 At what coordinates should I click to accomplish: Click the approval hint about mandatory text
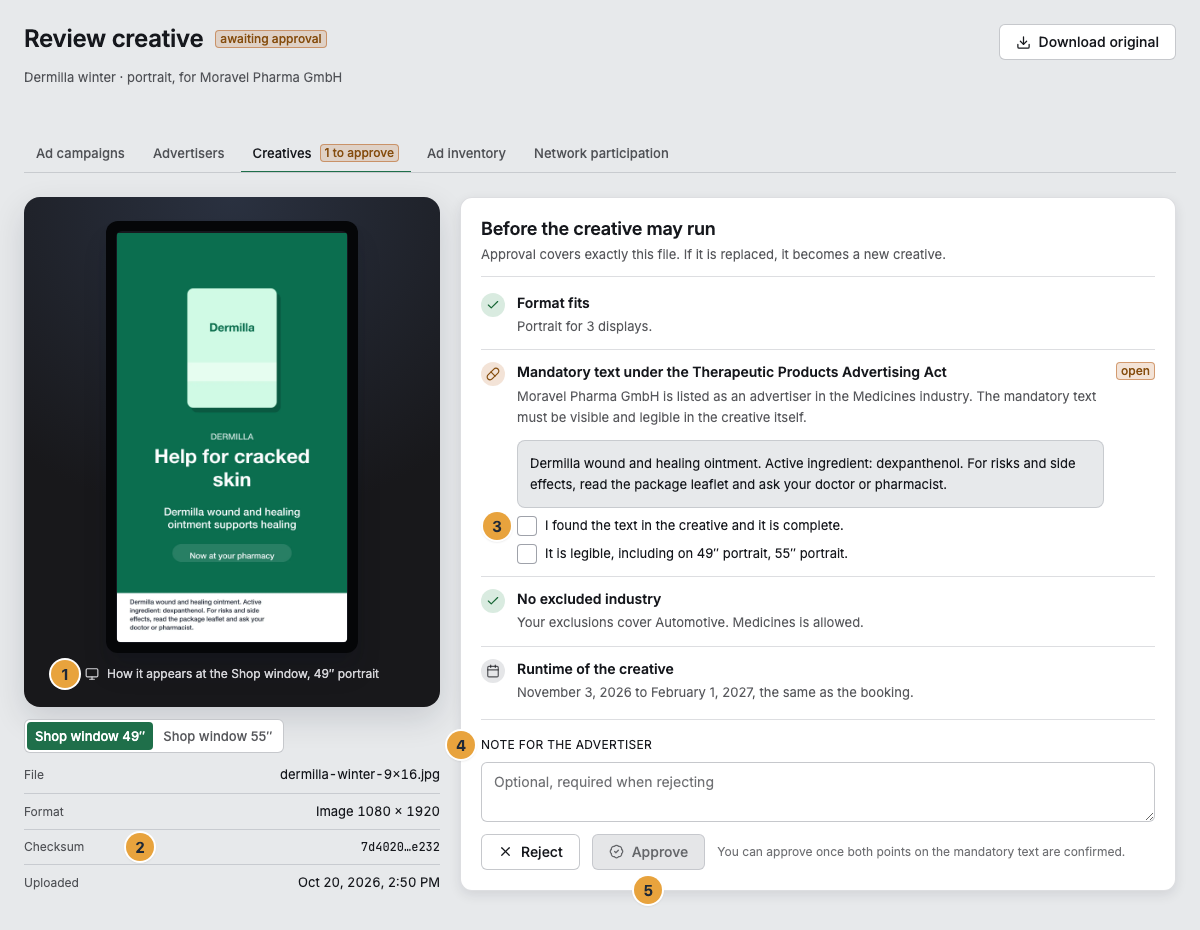click(x=921, y=852)
